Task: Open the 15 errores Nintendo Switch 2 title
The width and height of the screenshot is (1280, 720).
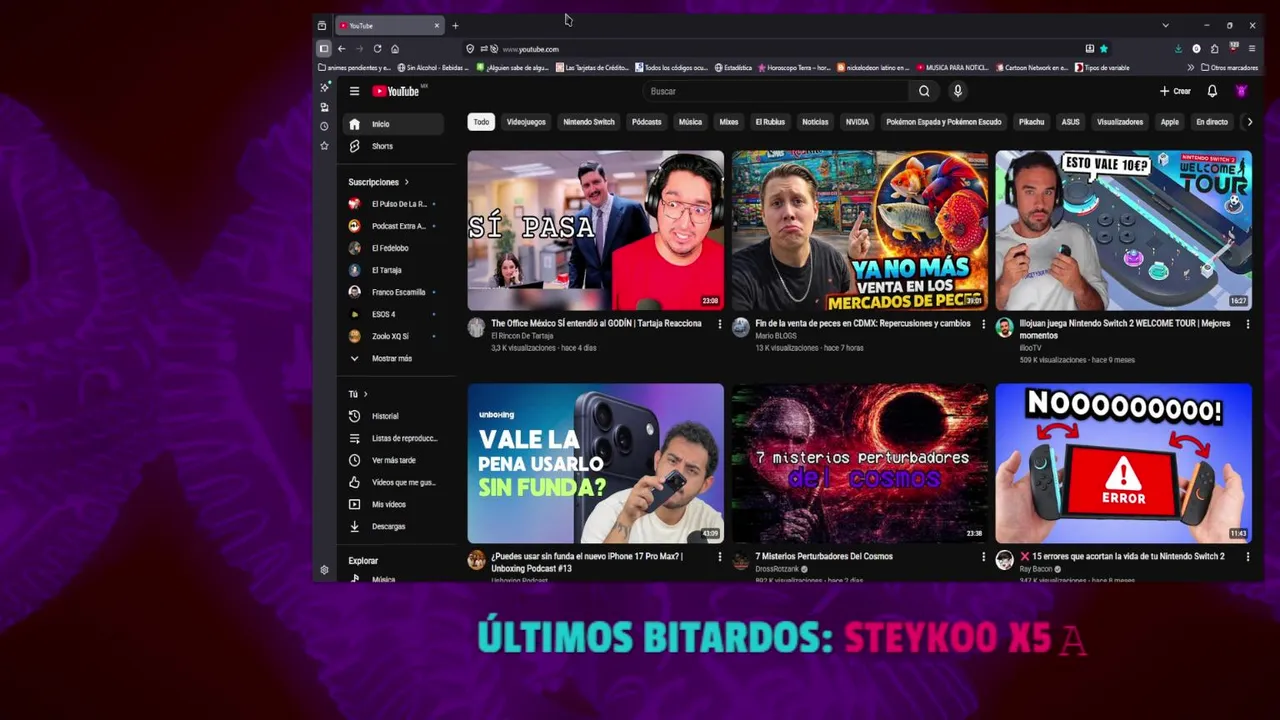Action: pos(1122,556)
